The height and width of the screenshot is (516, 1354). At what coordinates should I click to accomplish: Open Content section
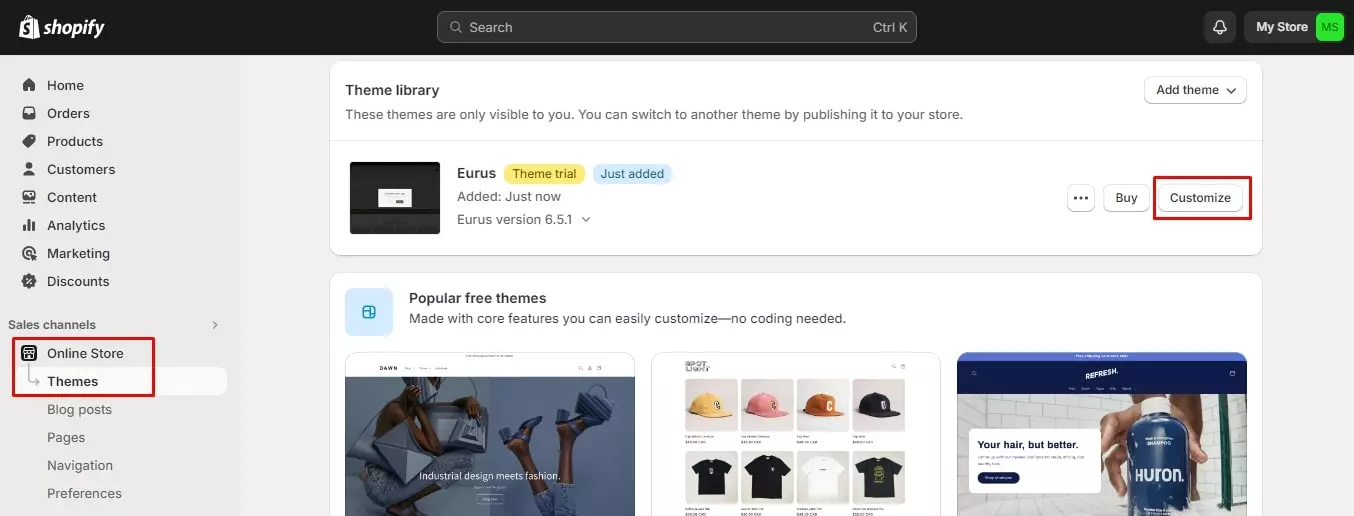click(72, 197)
